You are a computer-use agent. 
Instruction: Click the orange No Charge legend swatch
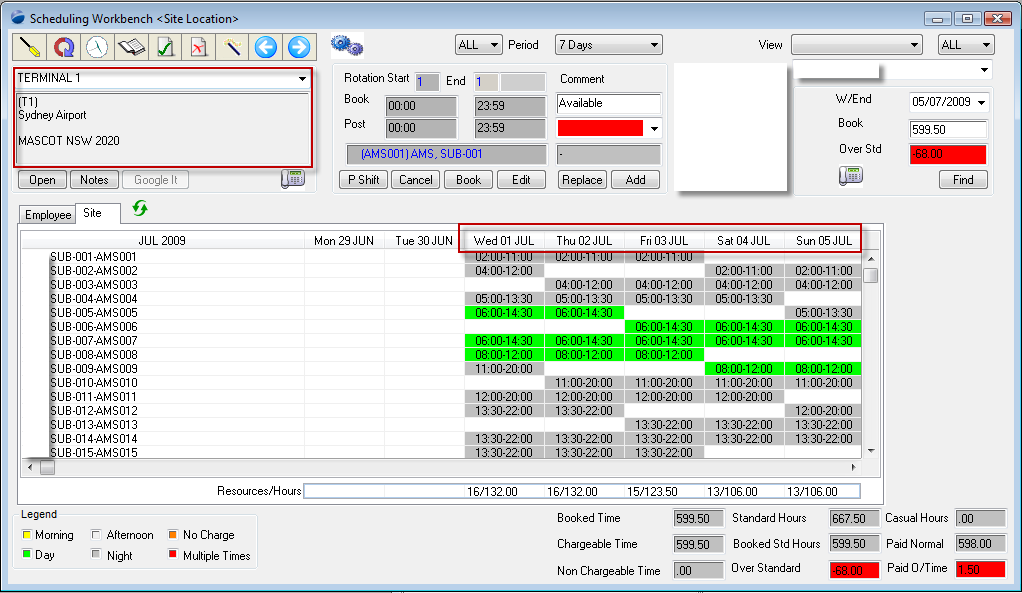pyautogui.click(x=173, y=534)
